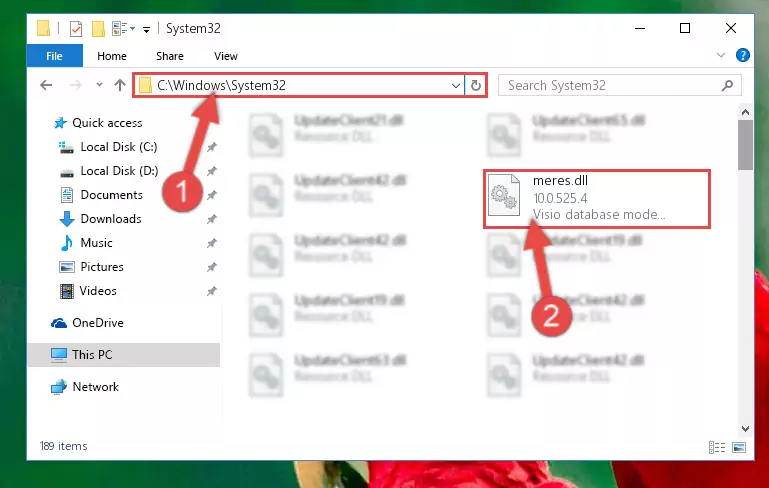
Task: Switch to the View ribbon tab
Action: pos(226,56)
